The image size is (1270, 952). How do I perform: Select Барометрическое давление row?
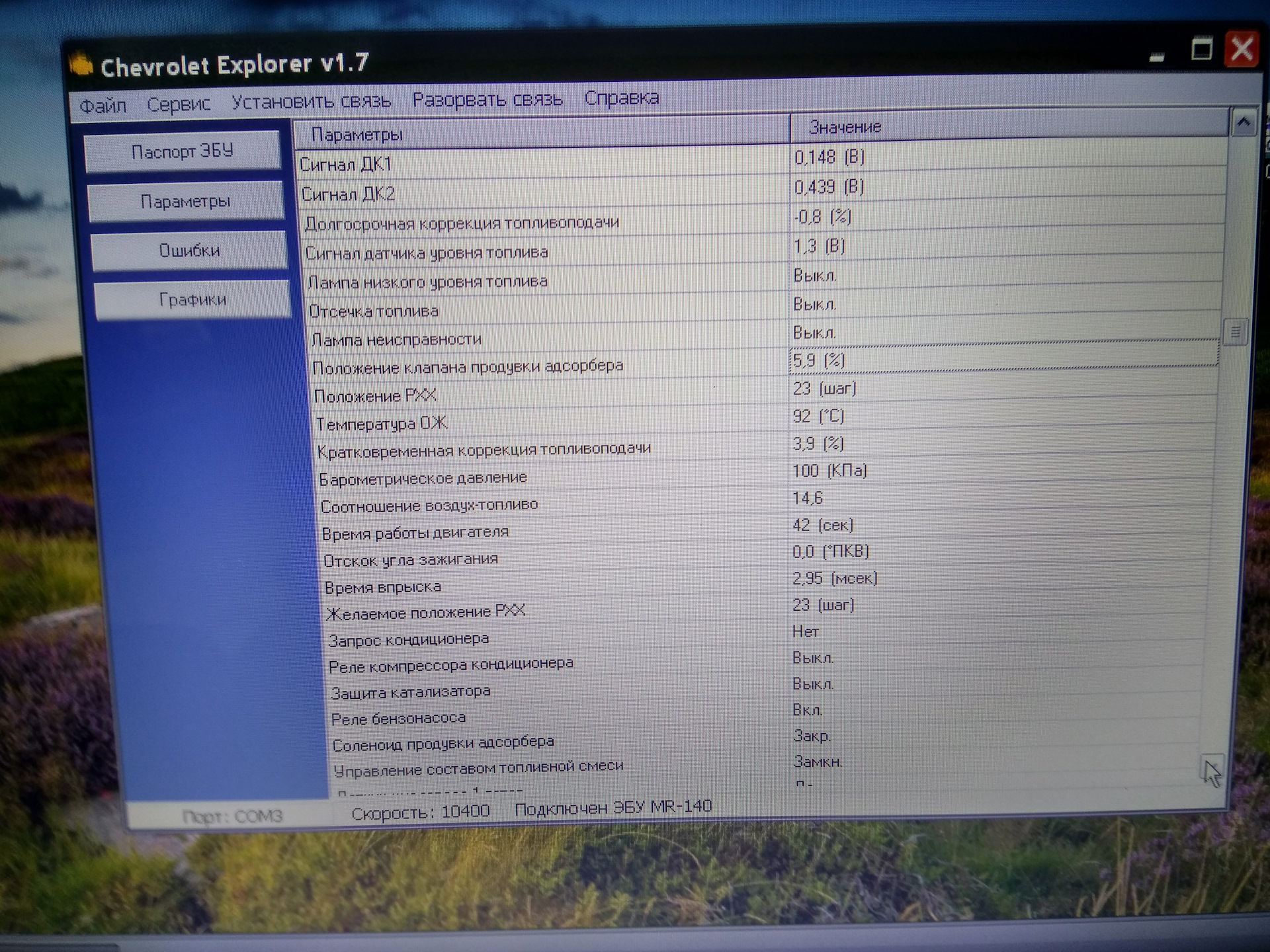[x=765, y=474]
